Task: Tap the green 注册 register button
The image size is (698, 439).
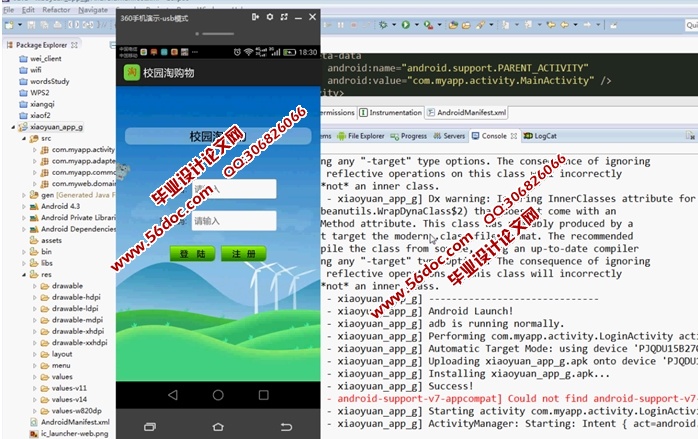Action: (x=243, y=254)
